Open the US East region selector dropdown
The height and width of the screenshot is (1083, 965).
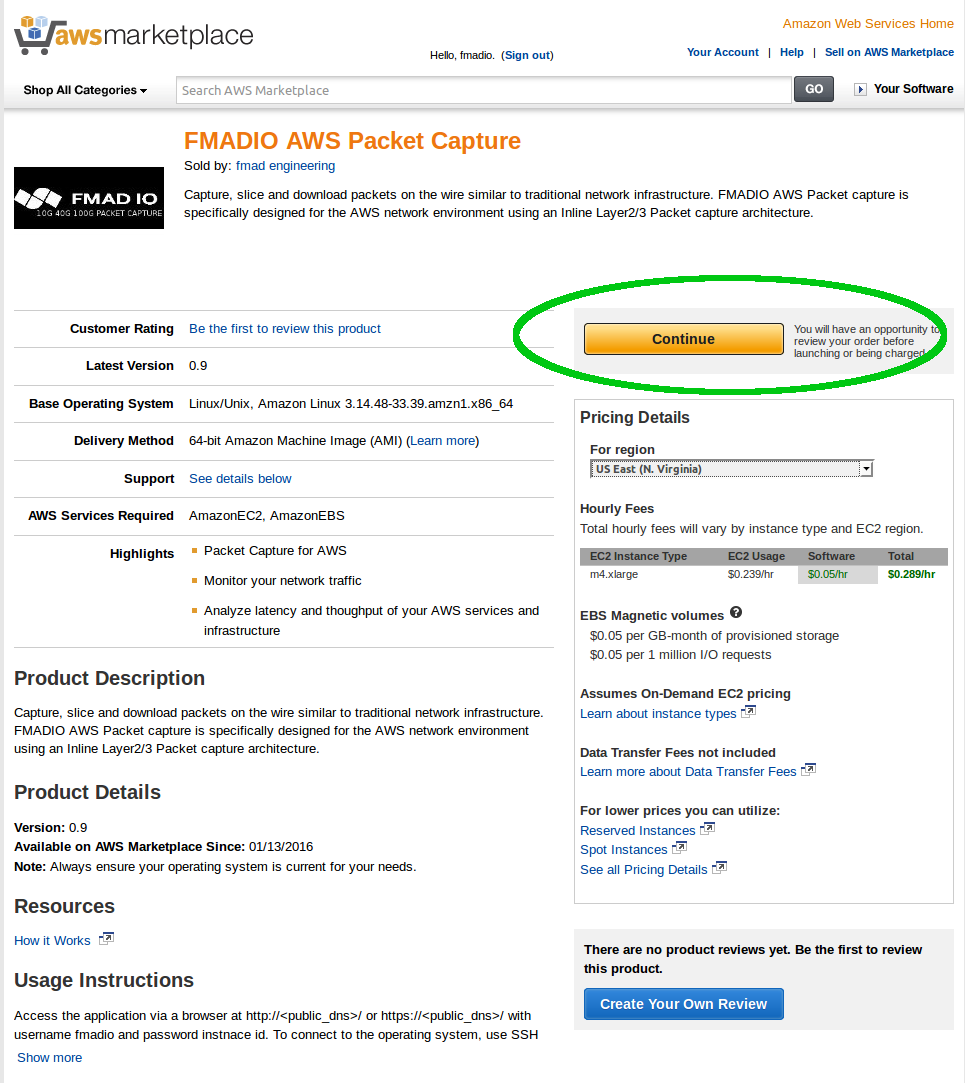866,468
